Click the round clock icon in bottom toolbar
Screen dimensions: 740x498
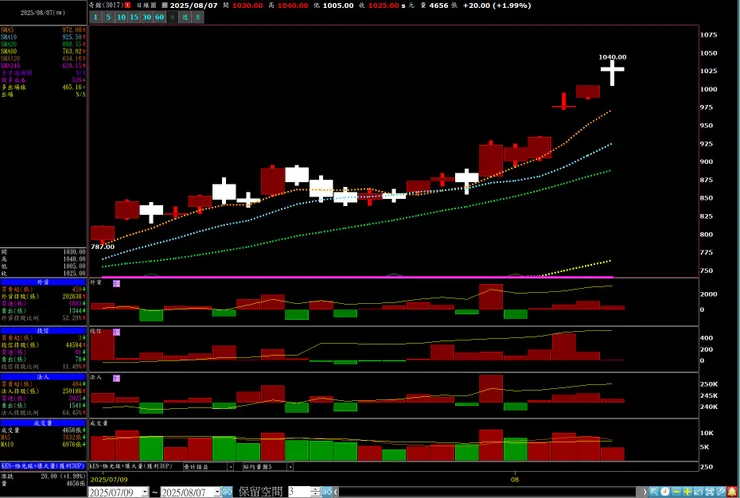coord(665,492)
